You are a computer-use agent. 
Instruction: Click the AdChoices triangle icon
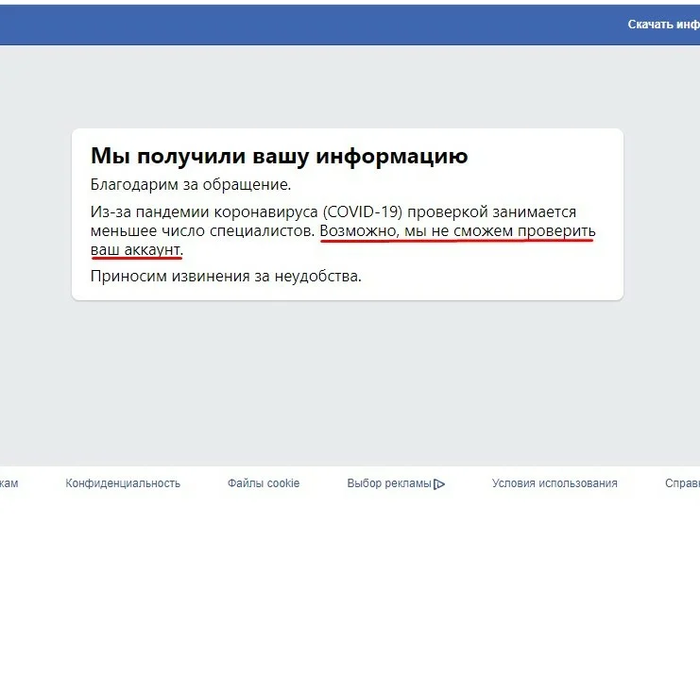[x=439, y=484]
